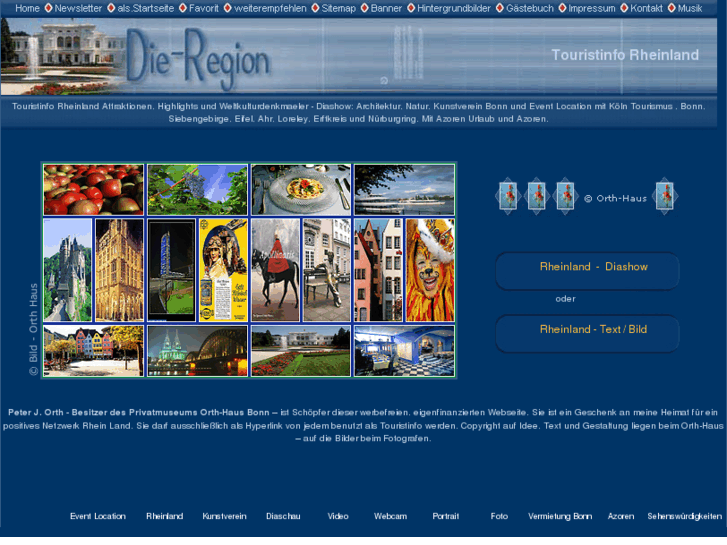Click the Touristinfo Rheinland banner heading
The width and height of the screenshot is (727, 545).
pos(625,55)
